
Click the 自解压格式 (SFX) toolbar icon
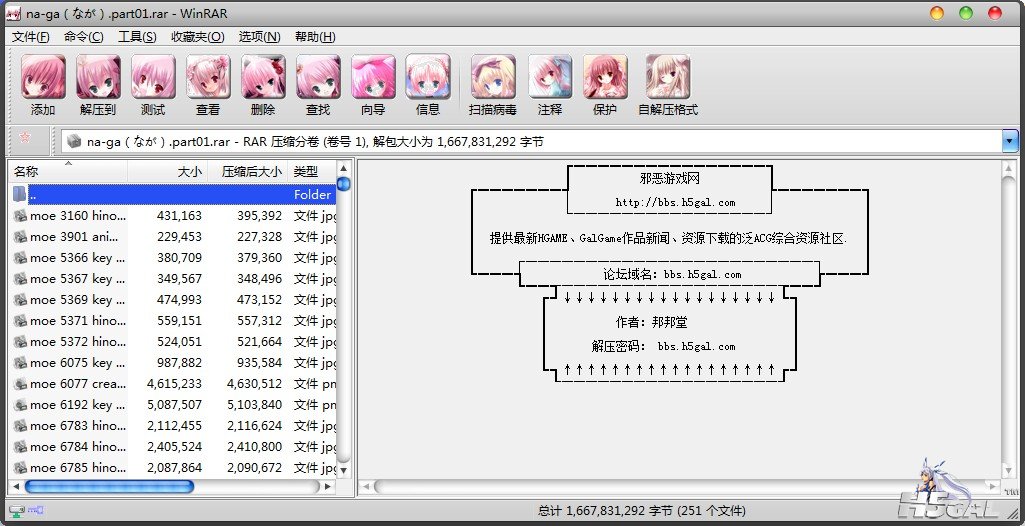coord(667,77)
